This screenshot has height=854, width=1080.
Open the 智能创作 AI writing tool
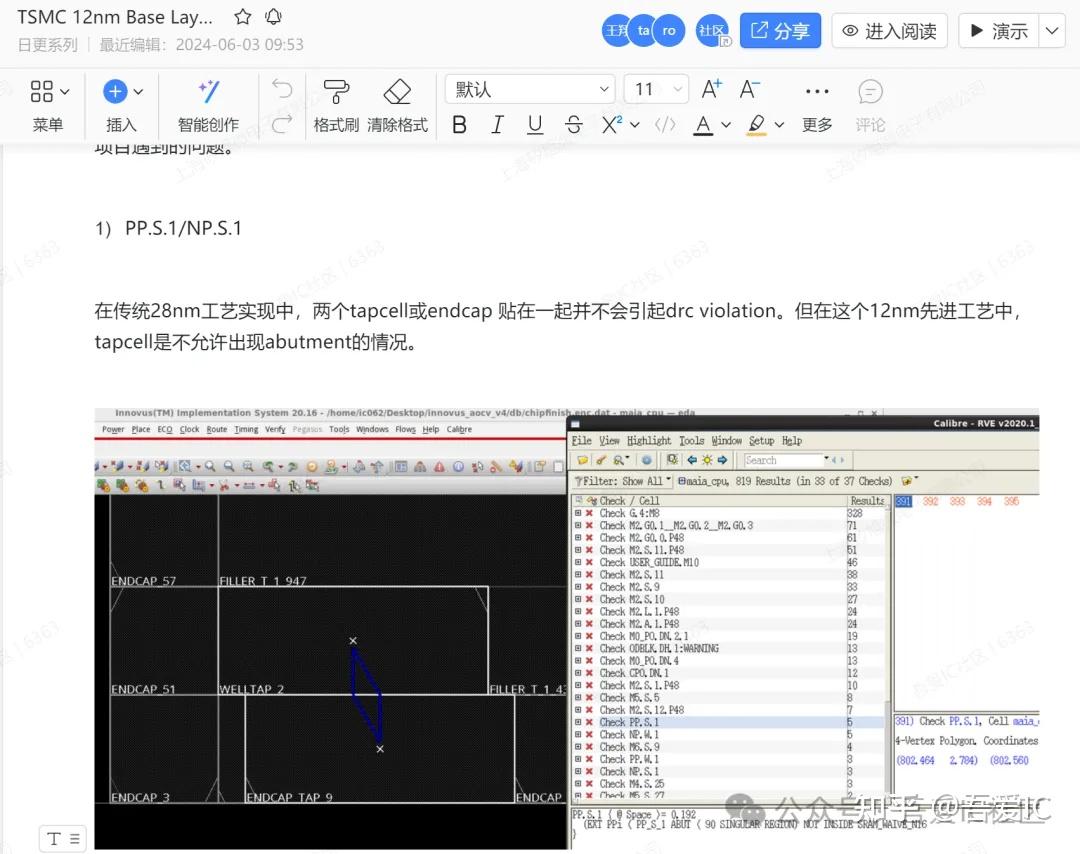[x=208, y=105]
